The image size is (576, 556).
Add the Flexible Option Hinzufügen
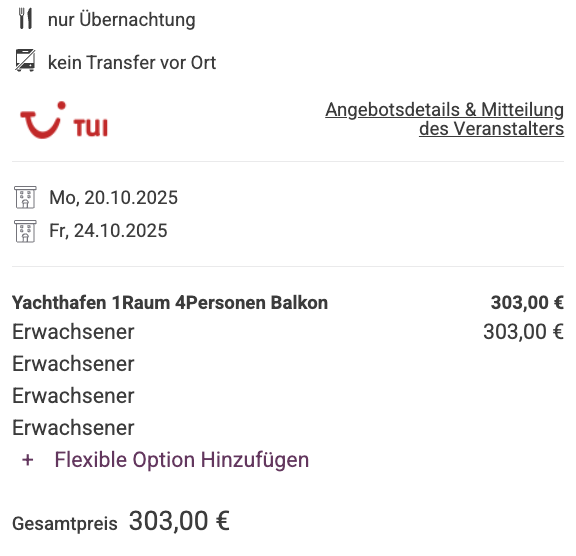pos(182,460)
